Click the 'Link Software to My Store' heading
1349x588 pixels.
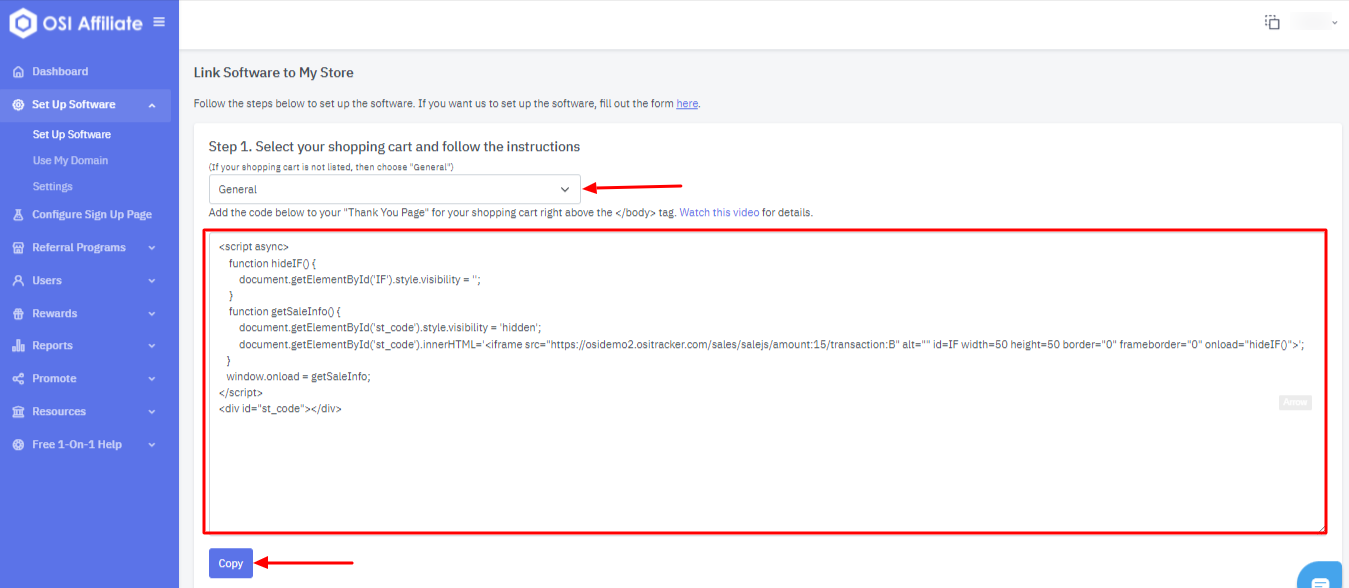[x=274, y=73]
